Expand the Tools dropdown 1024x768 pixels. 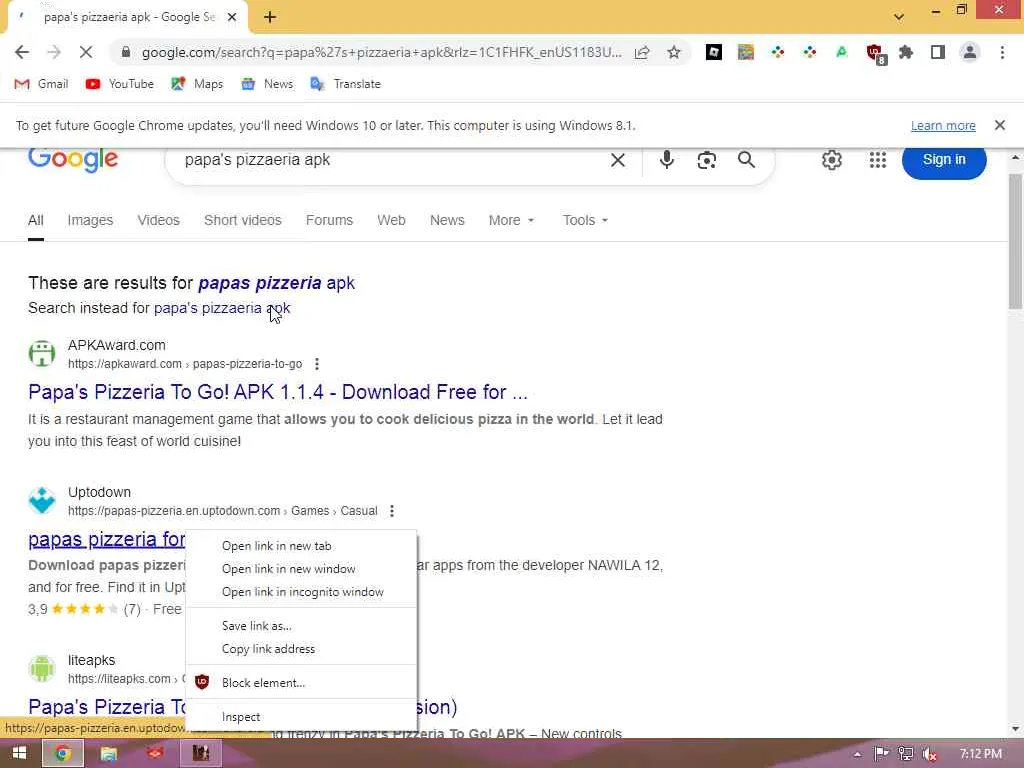coord(586,221)
